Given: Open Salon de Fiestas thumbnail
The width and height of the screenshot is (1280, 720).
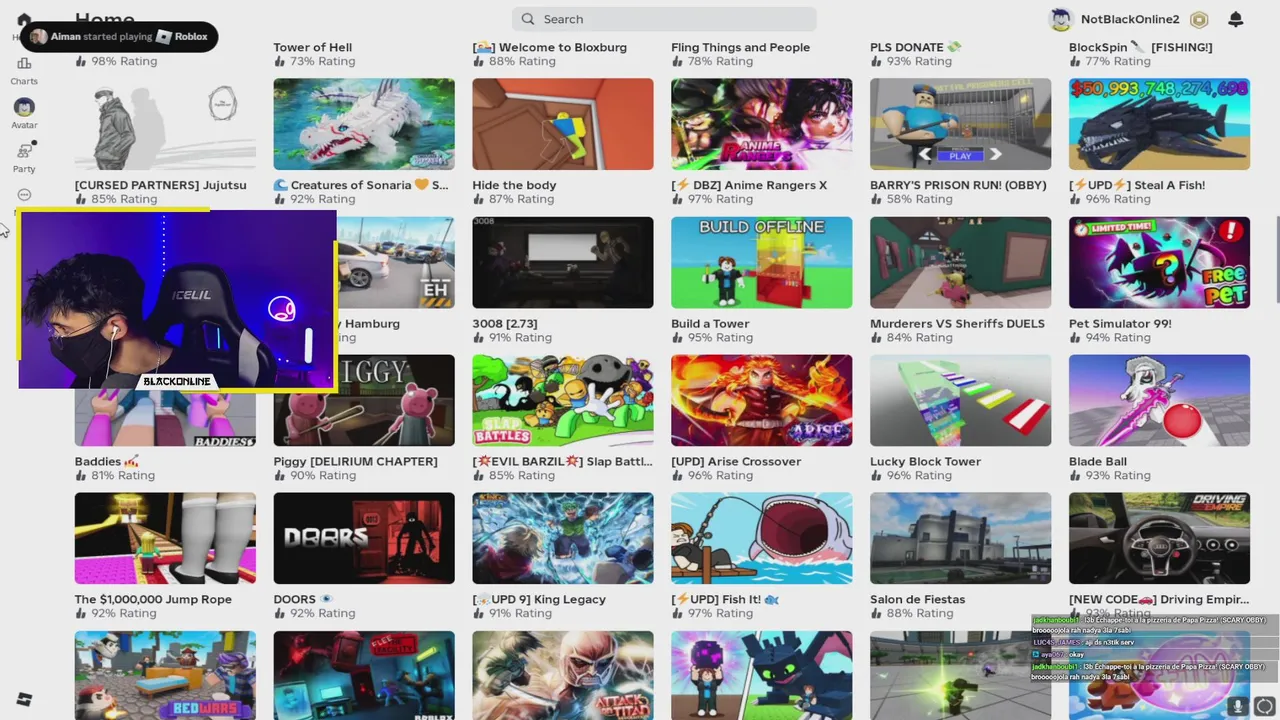Looking at the screenshot, I should tap(961, 538).
